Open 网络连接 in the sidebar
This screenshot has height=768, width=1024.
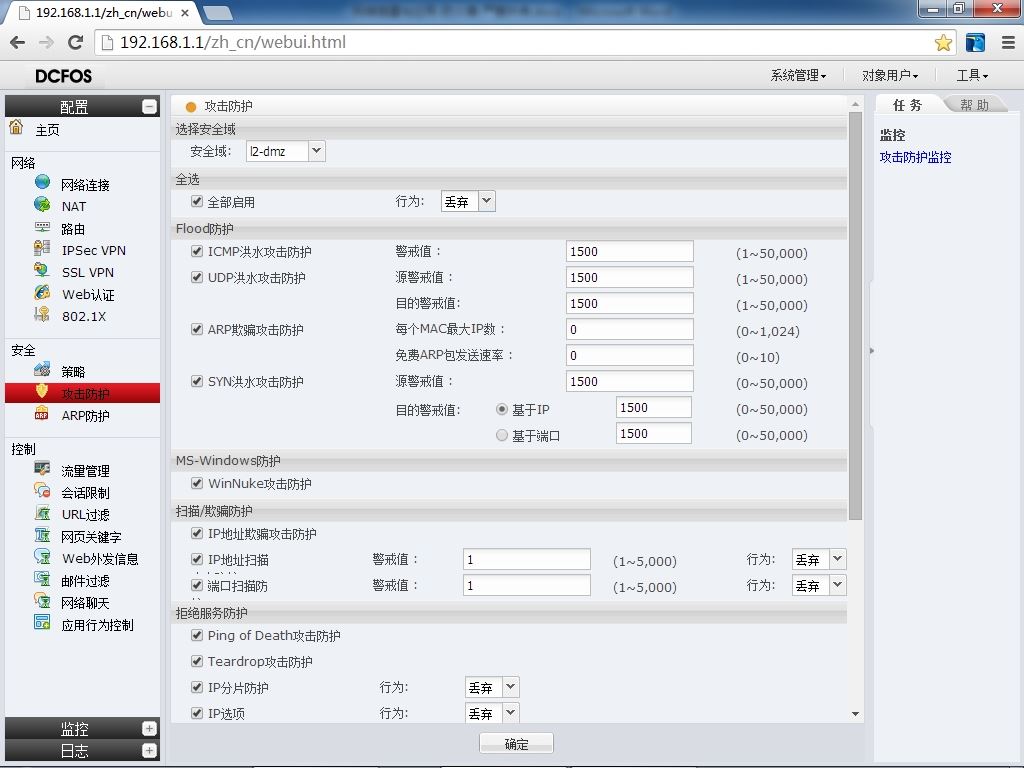tap(85, 185)
